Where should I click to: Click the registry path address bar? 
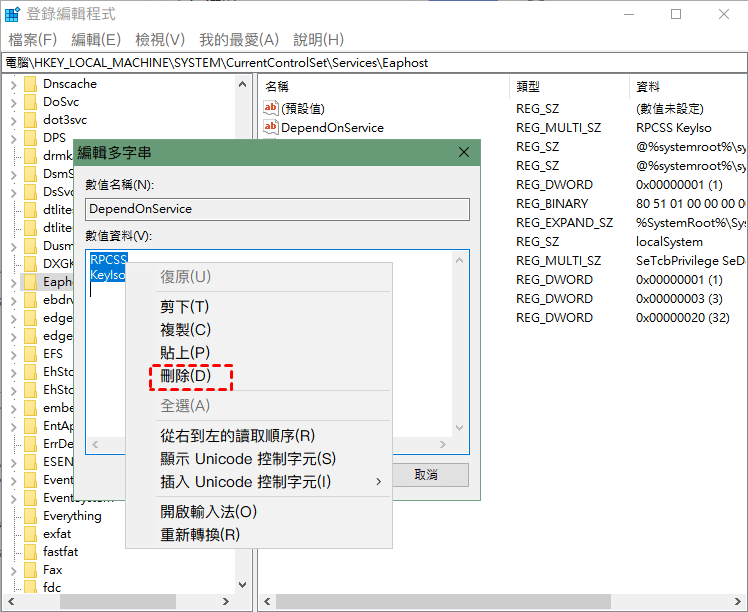point(374,62)
